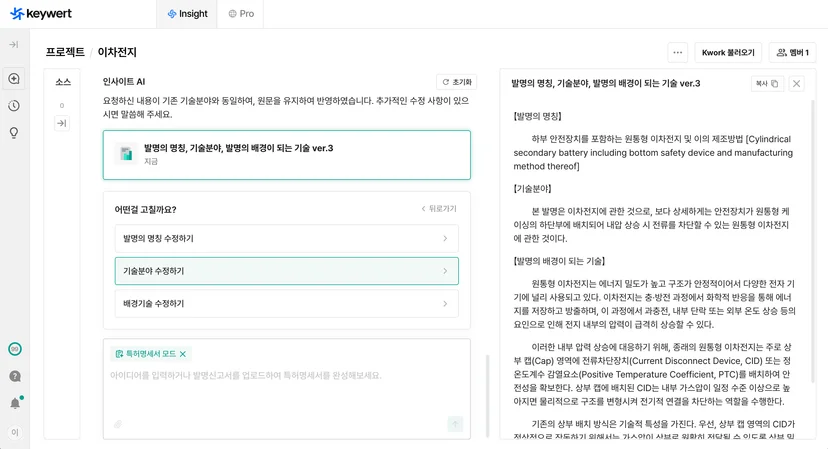828x449 pixels.
Task: Open the lightbulb ideas icon
Action: pyautogui.click(x=14, y=133)
